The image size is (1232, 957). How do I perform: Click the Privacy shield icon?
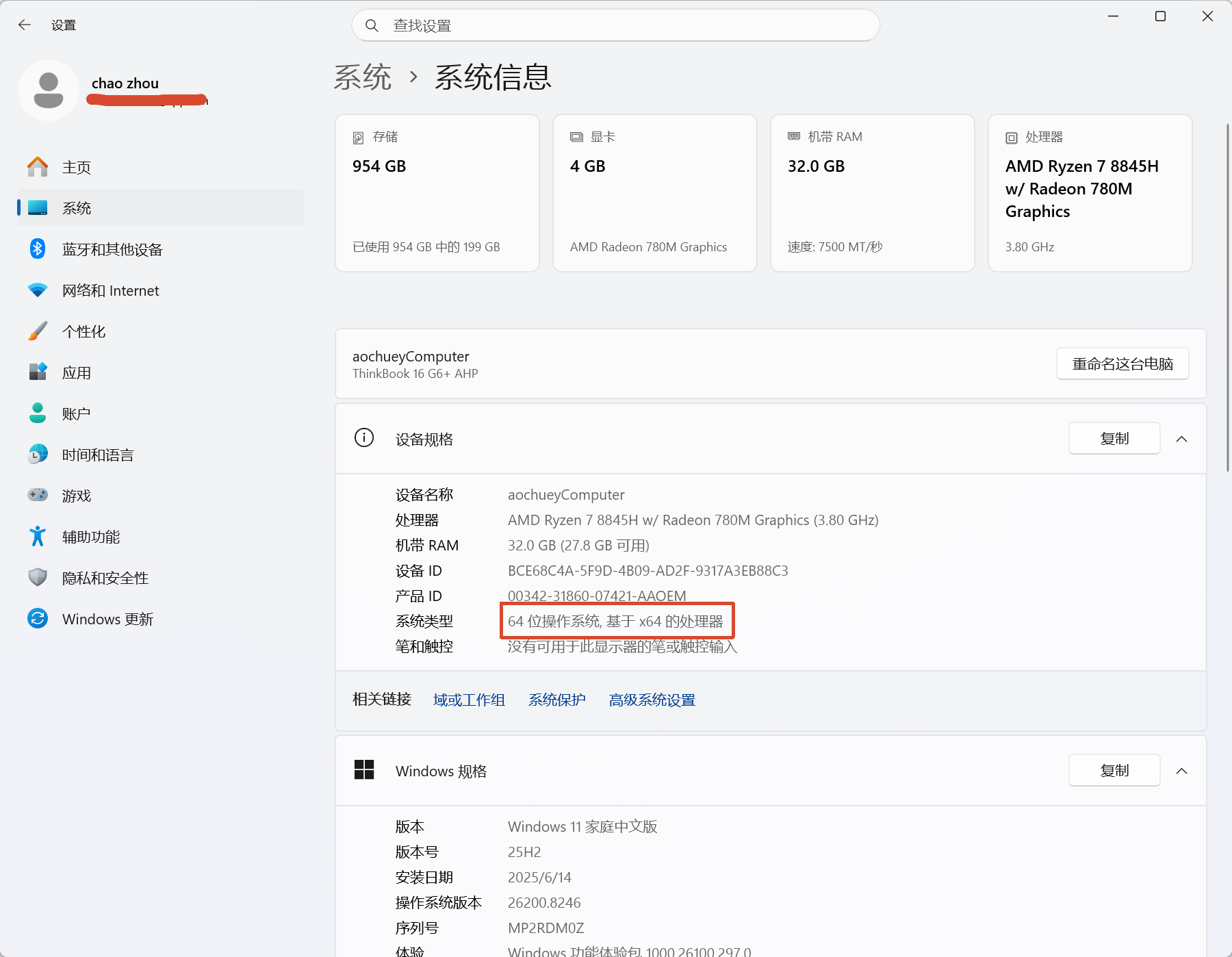click(x=38, y=577)
